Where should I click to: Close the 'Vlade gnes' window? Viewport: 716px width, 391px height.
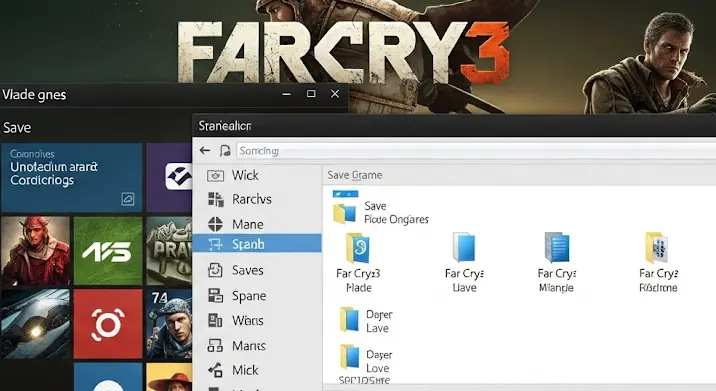point(335,94)
